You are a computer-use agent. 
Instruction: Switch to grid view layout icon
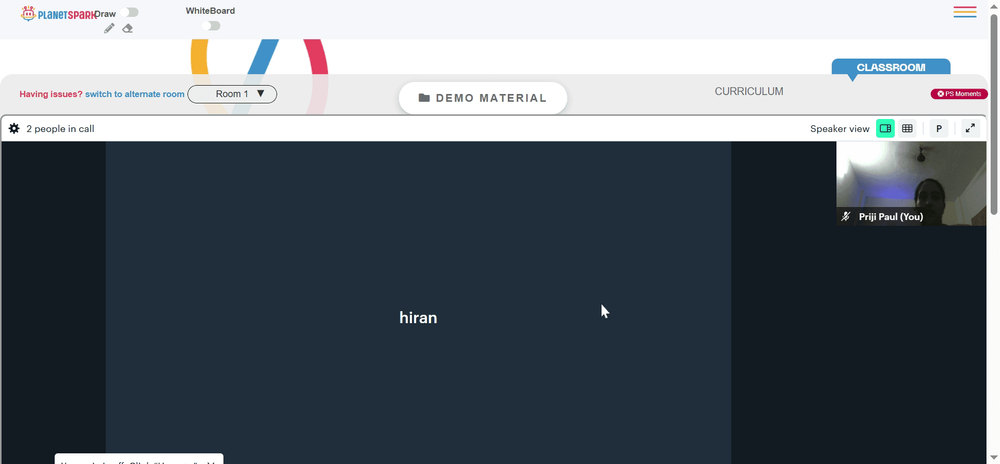907,129
